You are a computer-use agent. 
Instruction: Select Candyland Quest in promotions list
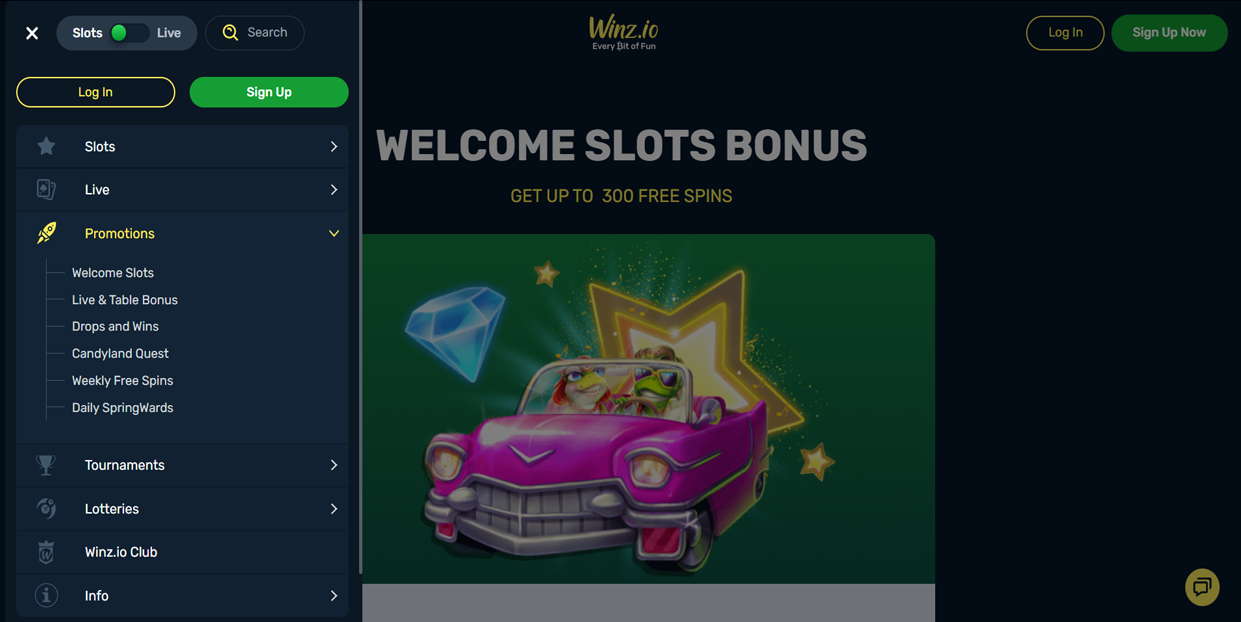coord(120,353)
